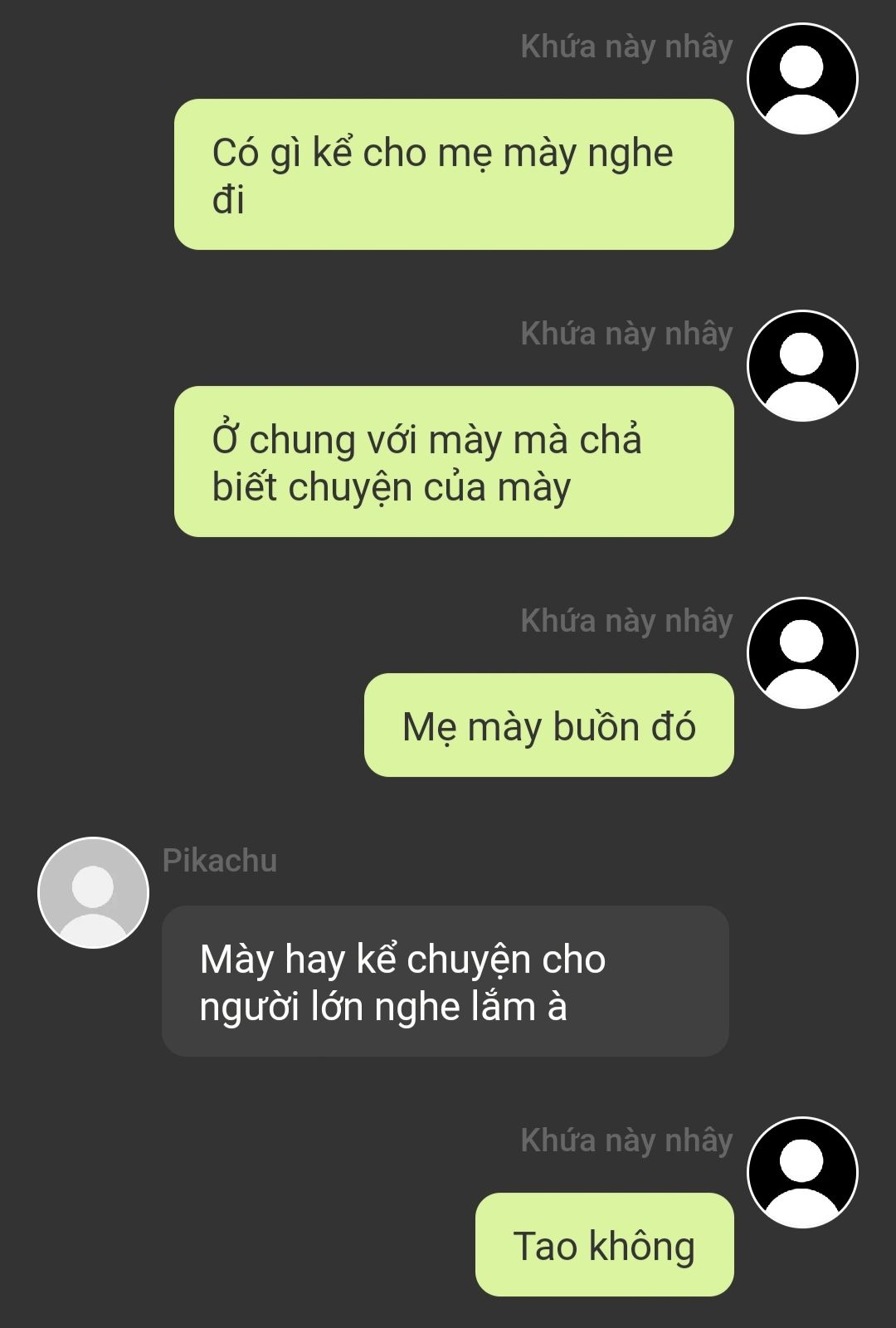896x1328 pixels.
Task: Click sender name above "Tao không"
Action: (626, 1141)
